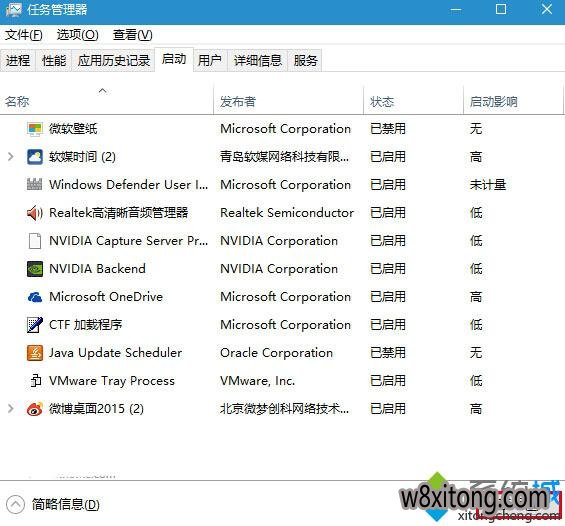
Task: Click the 软媒时间 weather icon
Action: [x=35, y=157]
